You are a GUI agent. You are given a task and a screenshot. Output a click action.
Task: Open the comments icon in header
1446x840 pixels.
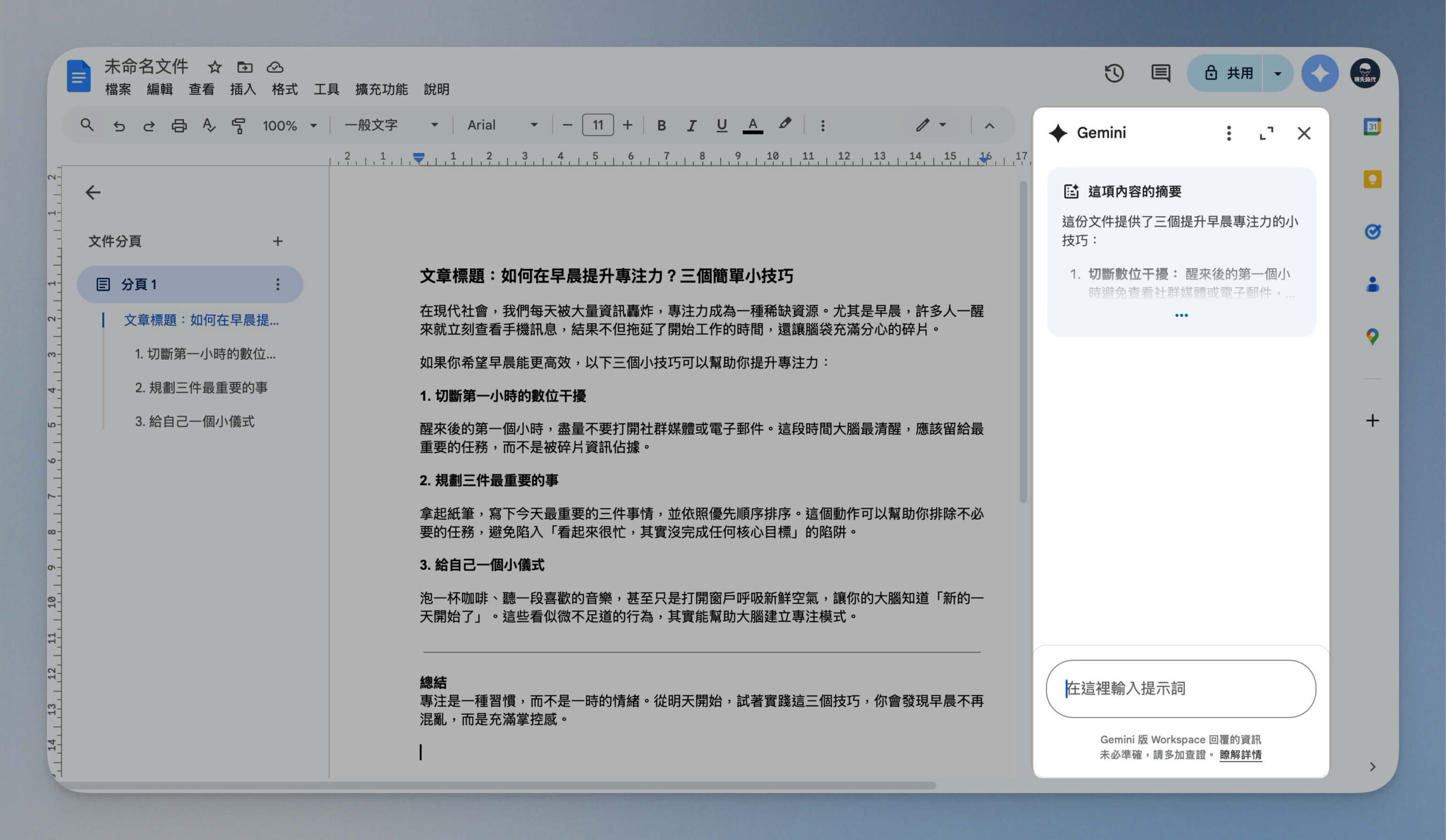tap(1160, 73)
